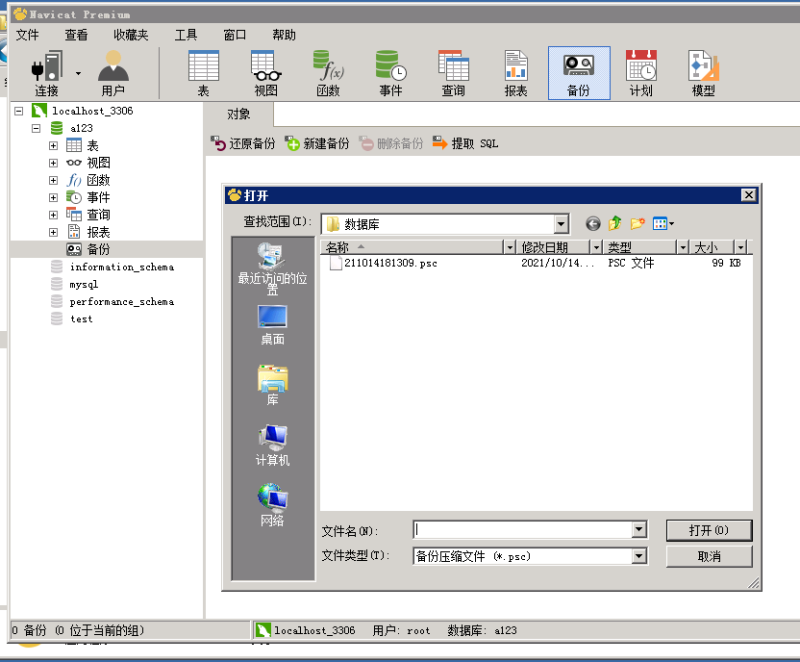Image resolution: width=800 pixels, height=662 pixels.
Task: Open the 视图 (View) glasses toolbar icon
Action: point(266,73)
